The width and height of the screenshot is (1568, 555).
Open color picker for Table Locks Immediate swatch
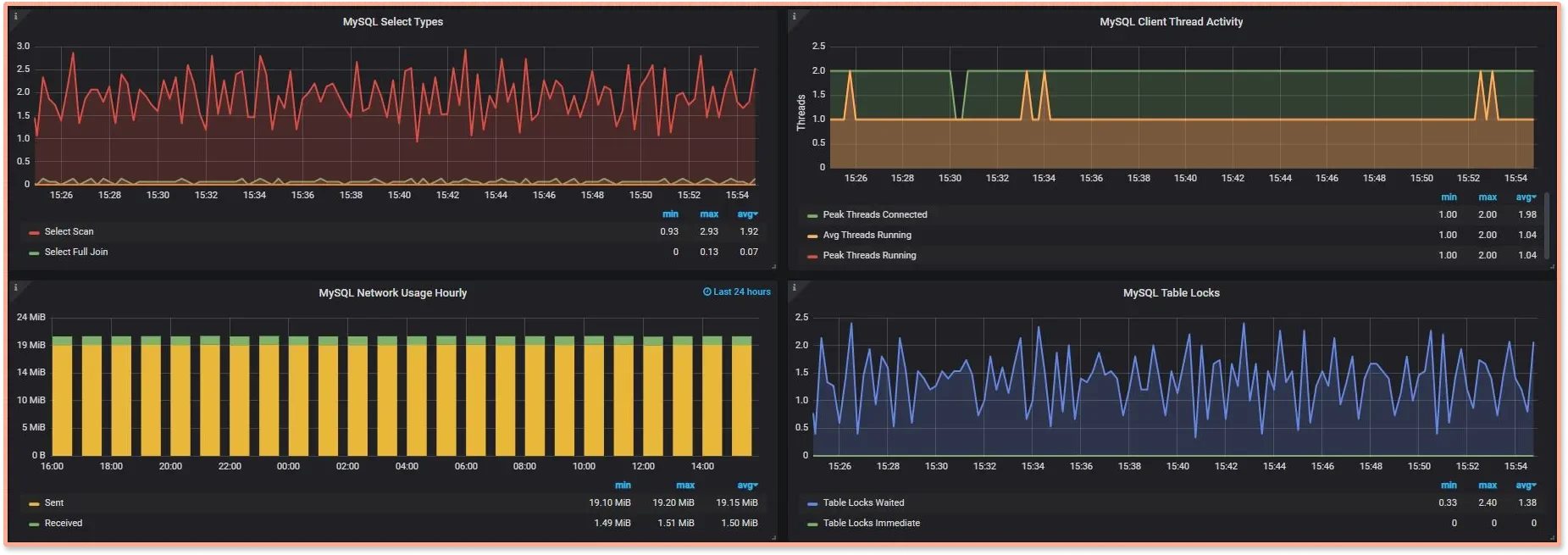[x=812, y=524]
